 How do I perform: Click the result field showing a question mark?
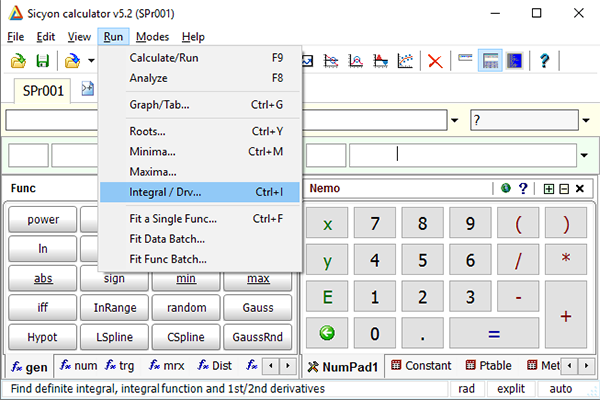coord(524,120)
